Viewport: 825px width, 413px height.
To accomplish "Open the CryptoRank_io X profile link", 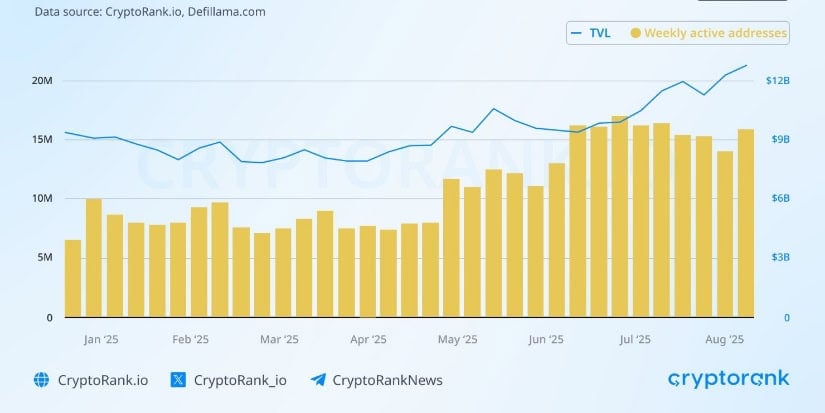I will pos(240,380).
